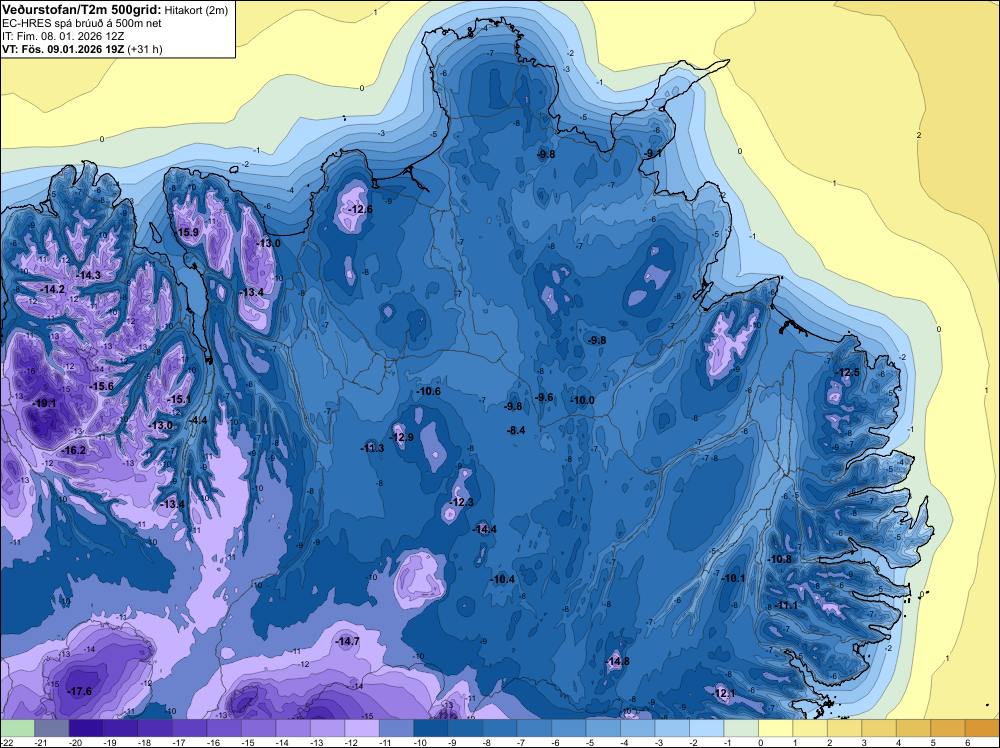Select the -12.9 temperature value
Viewport: 1000px width, 748px height.
click(402, 437)
